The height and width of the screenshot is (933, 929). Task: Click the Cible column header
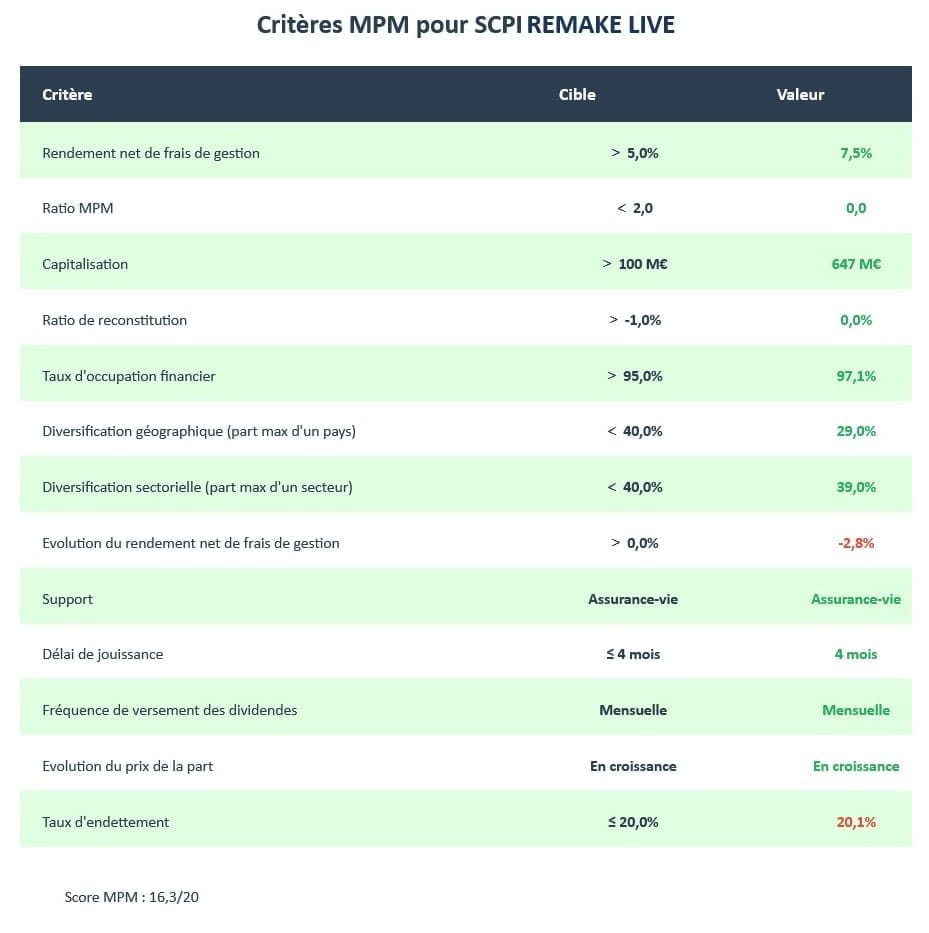tap(577, 95)
